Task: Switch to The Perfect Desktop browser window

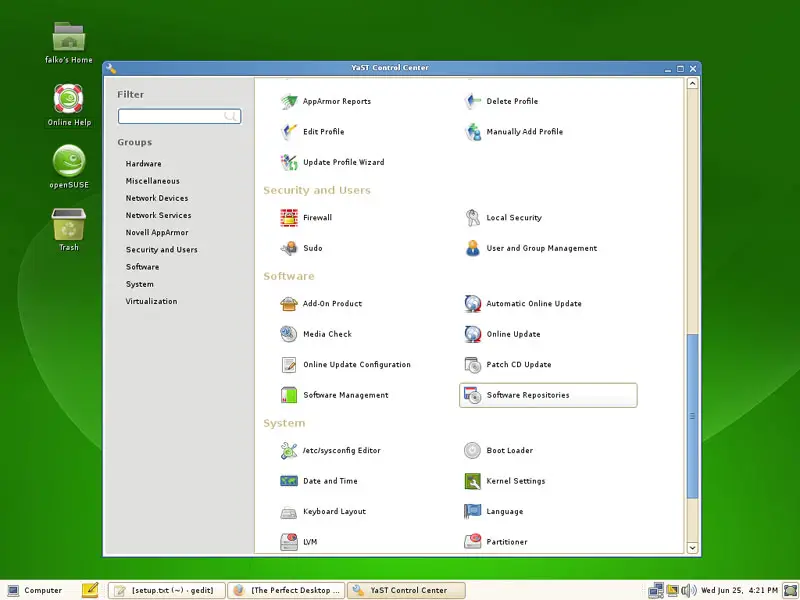Action: pyautogui.click(x=286, y=590)
